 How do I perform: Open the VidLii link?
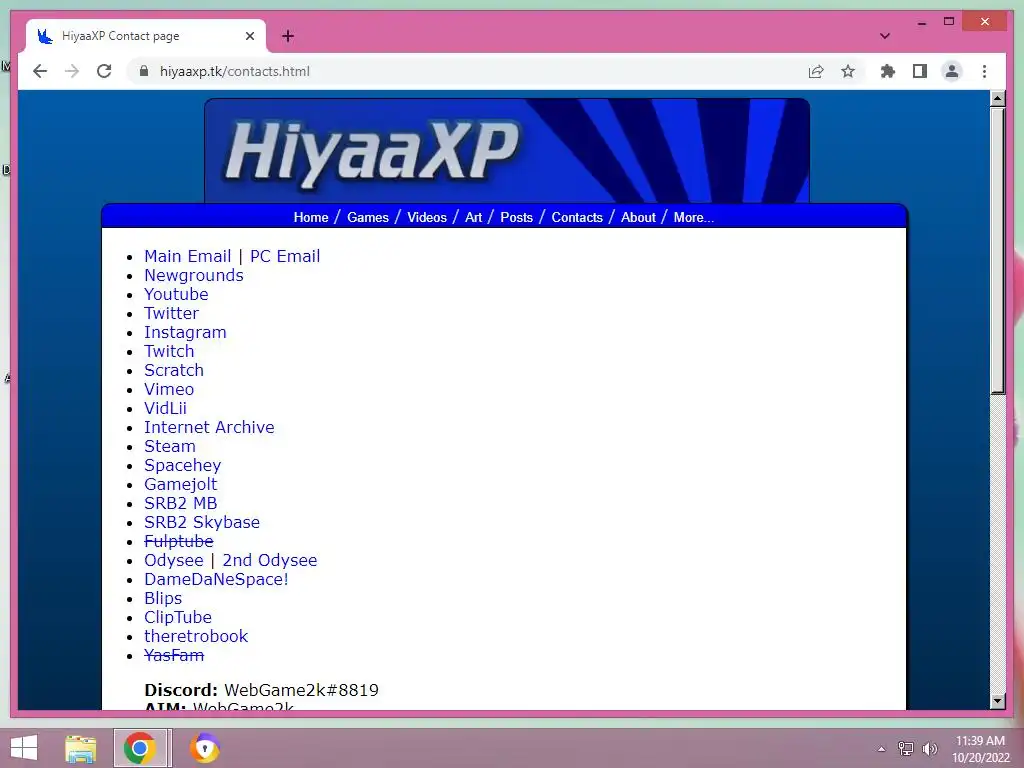point(165,408)
